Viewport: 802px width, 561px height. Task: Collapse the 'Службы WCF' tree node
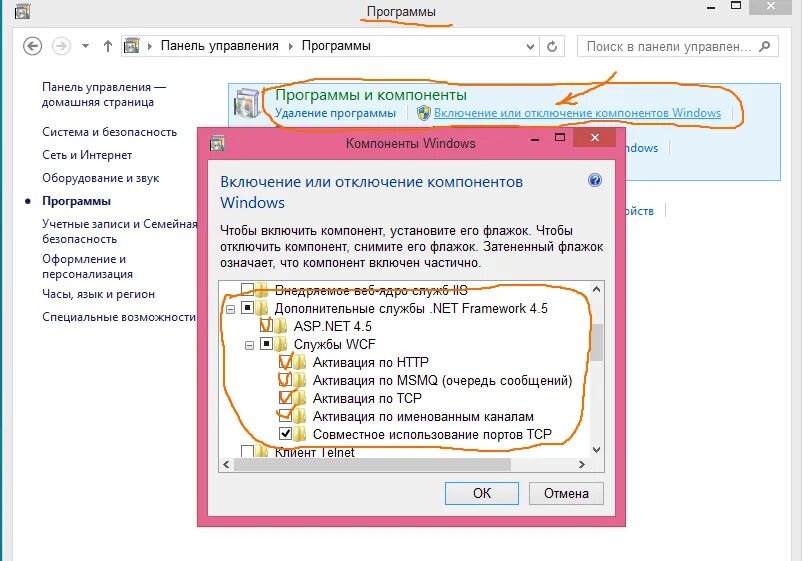[250, 345]
